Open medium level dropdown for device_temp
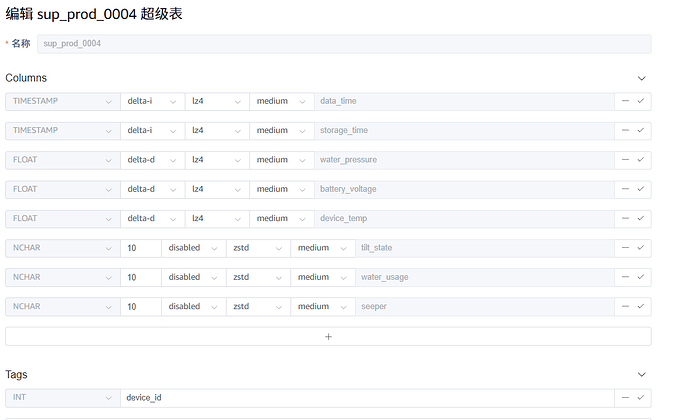Viewport: 690px width, 420px height. (x=282, y=219)
